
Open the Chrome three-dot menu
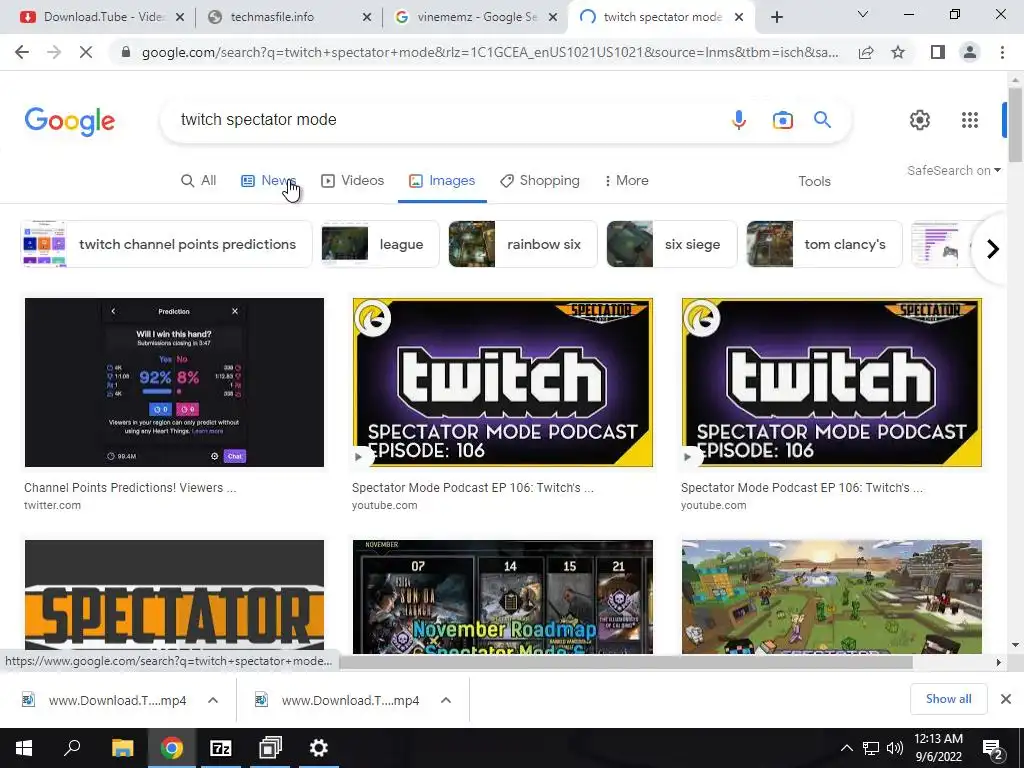point(1002,52)
